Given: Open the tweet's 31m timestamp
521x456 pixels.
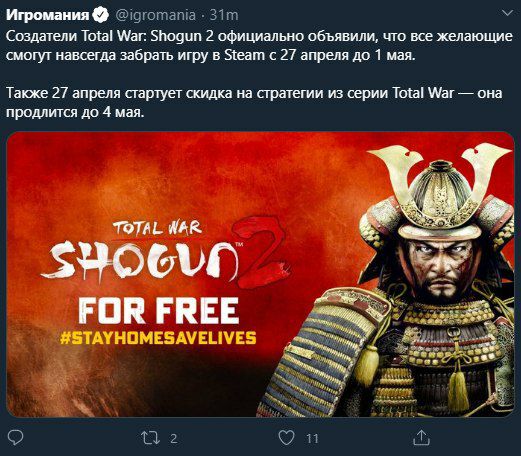Looking at the screenshot, I should click(224, 15).
